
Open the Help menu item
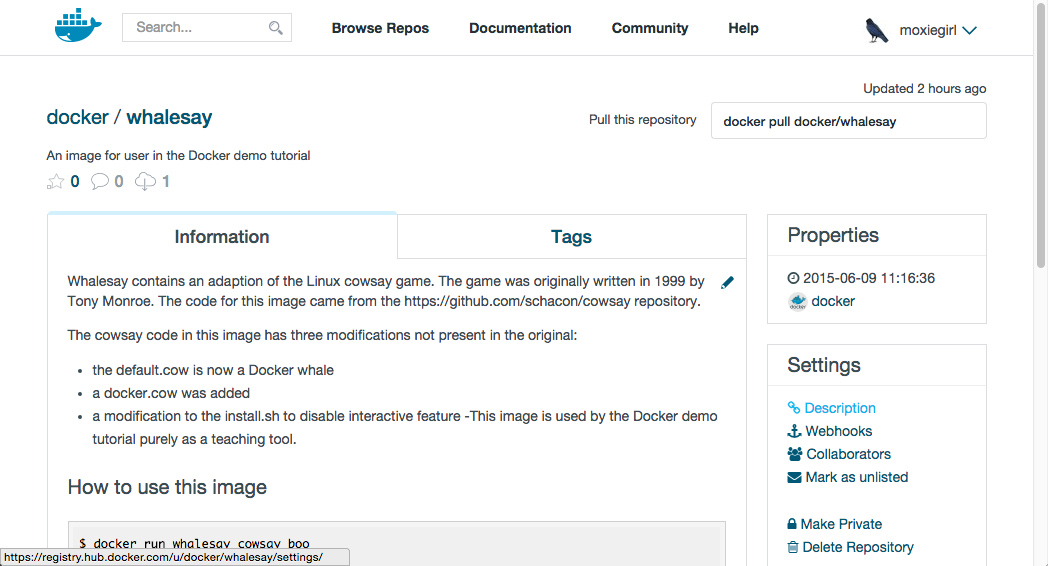(743, 28)
